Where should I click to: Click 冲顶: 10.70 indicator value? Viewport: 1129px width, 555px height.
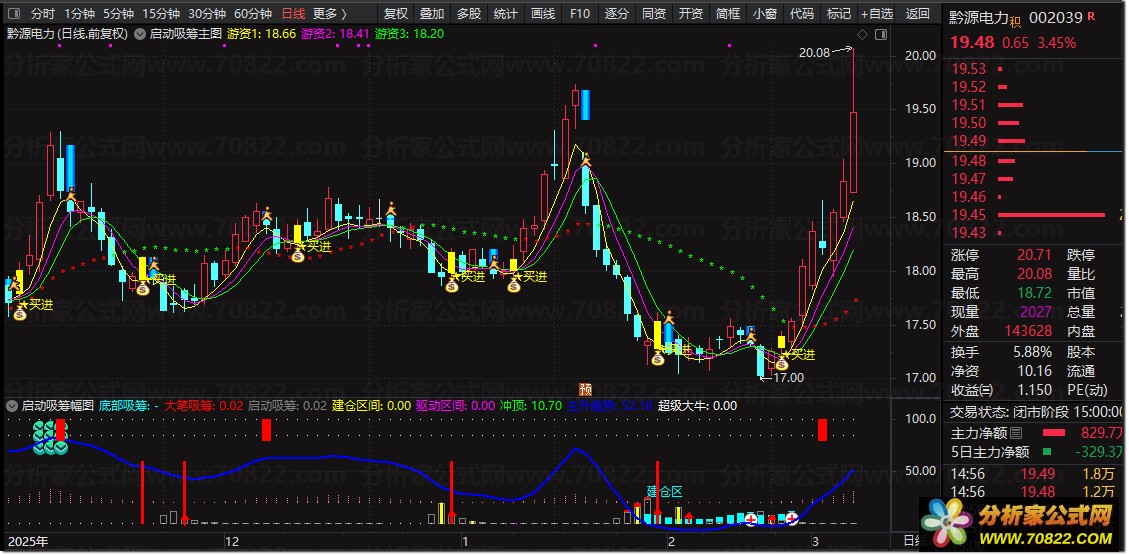(530, 406)
